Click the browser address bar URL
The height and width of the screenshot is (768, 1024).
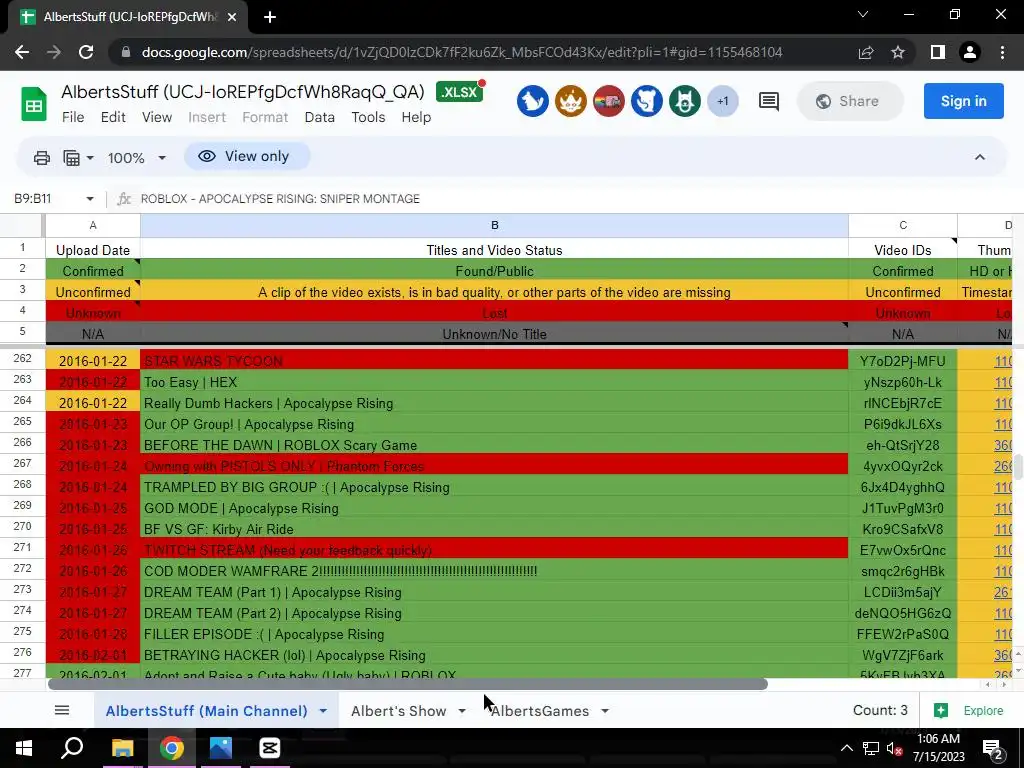[462, 52]
